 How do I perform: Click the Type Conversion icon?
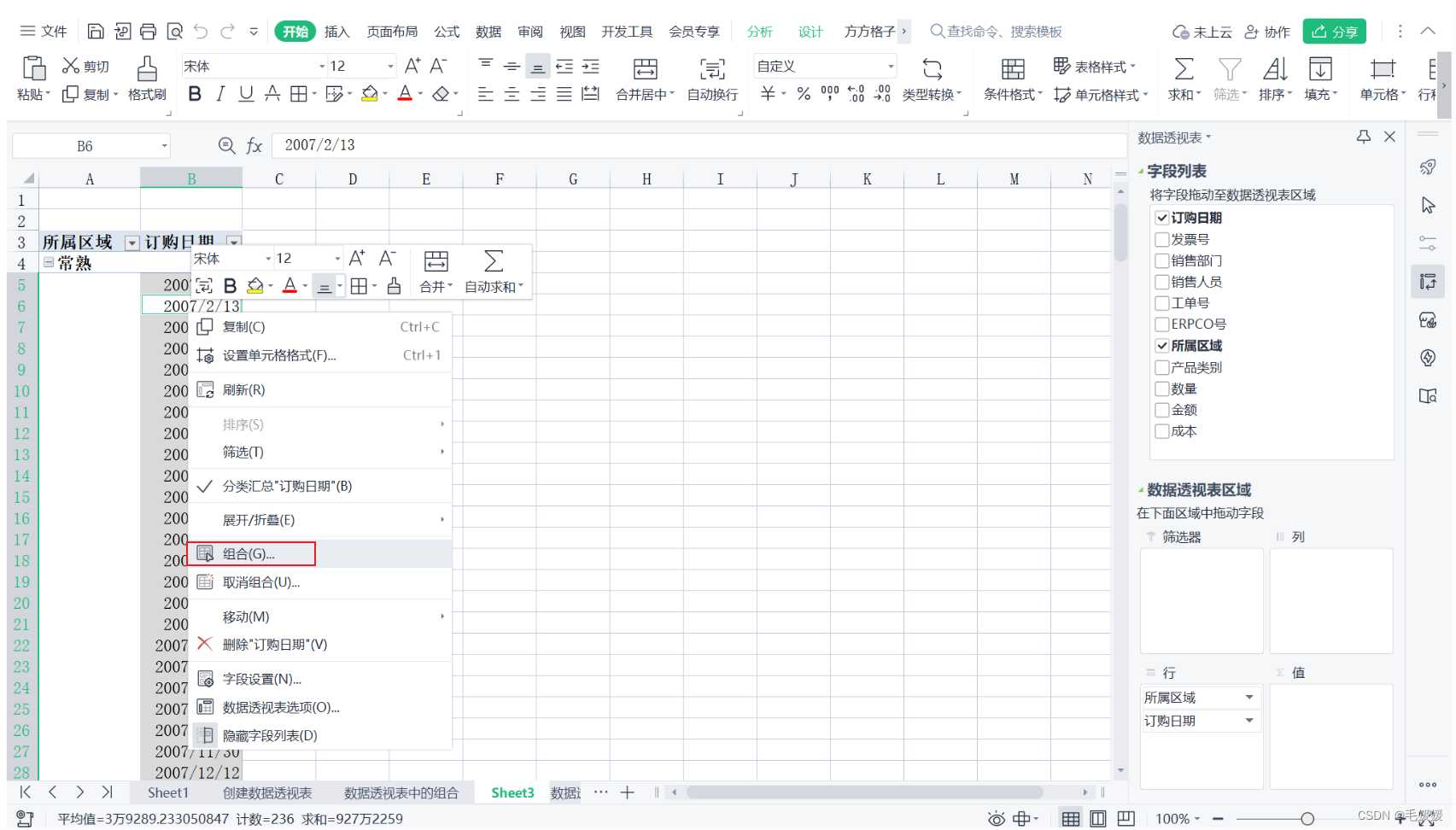click(x=932, y=68)
